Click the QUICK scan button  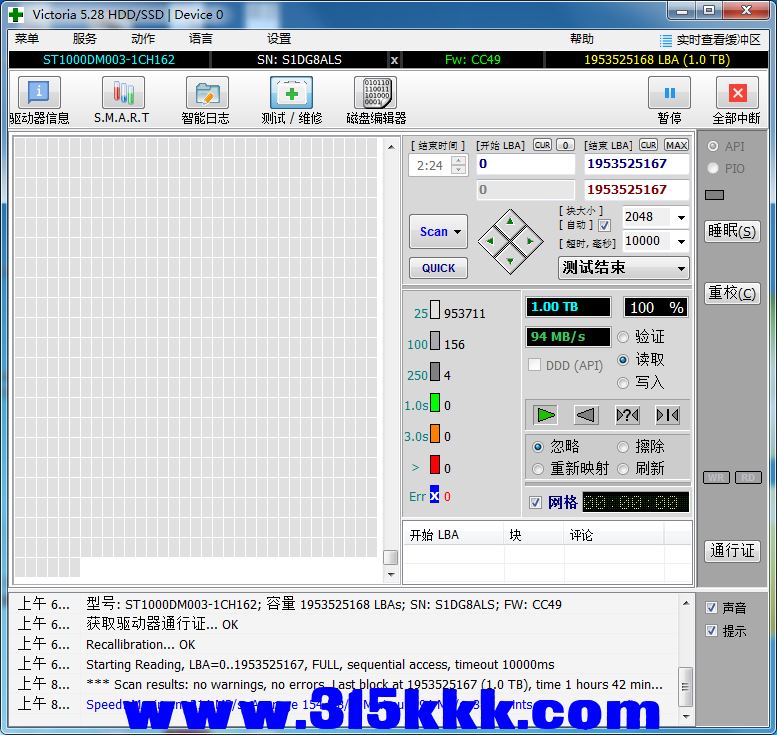(x=438, y=268)
